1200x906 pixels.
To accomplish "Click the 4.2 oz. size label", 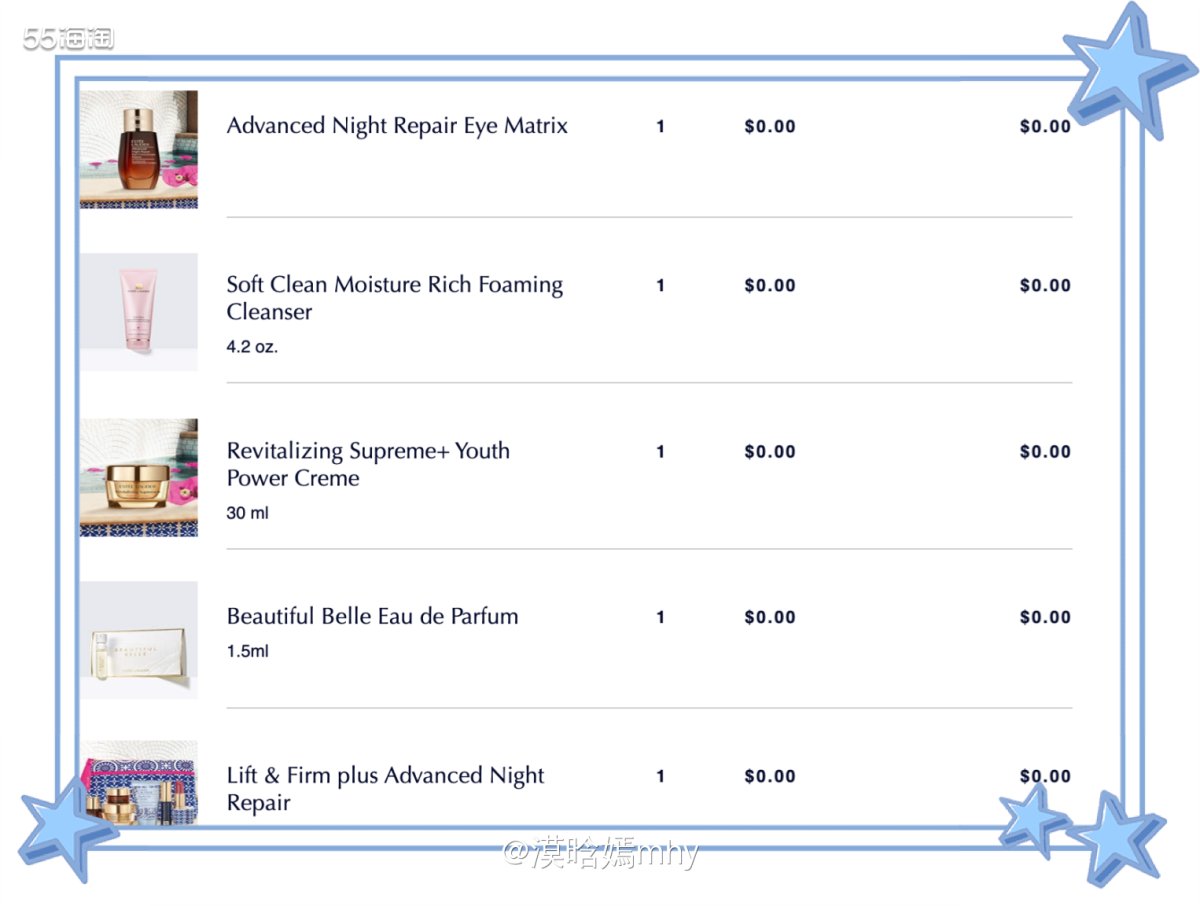I will coord(252,348).
